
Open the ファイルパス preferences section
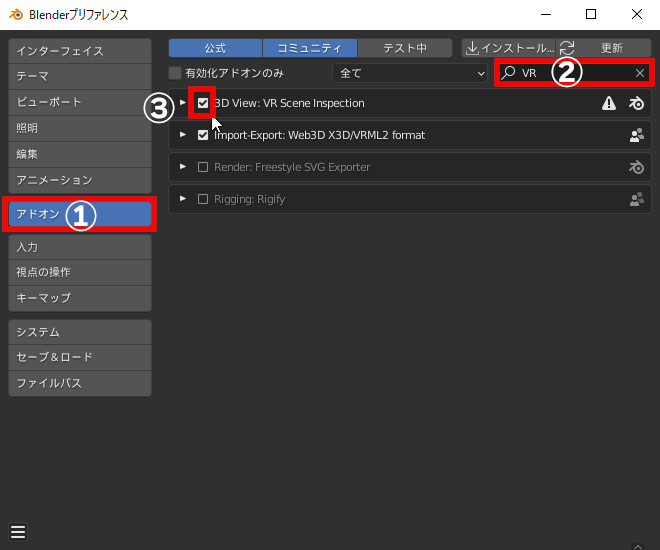[80, 383]
